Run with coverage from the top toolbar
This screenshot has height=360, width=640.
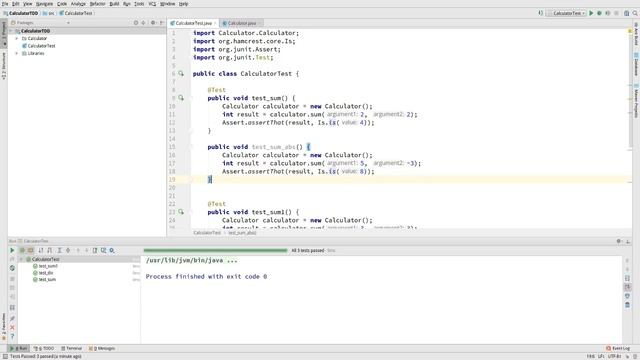(x=607, y=13)
